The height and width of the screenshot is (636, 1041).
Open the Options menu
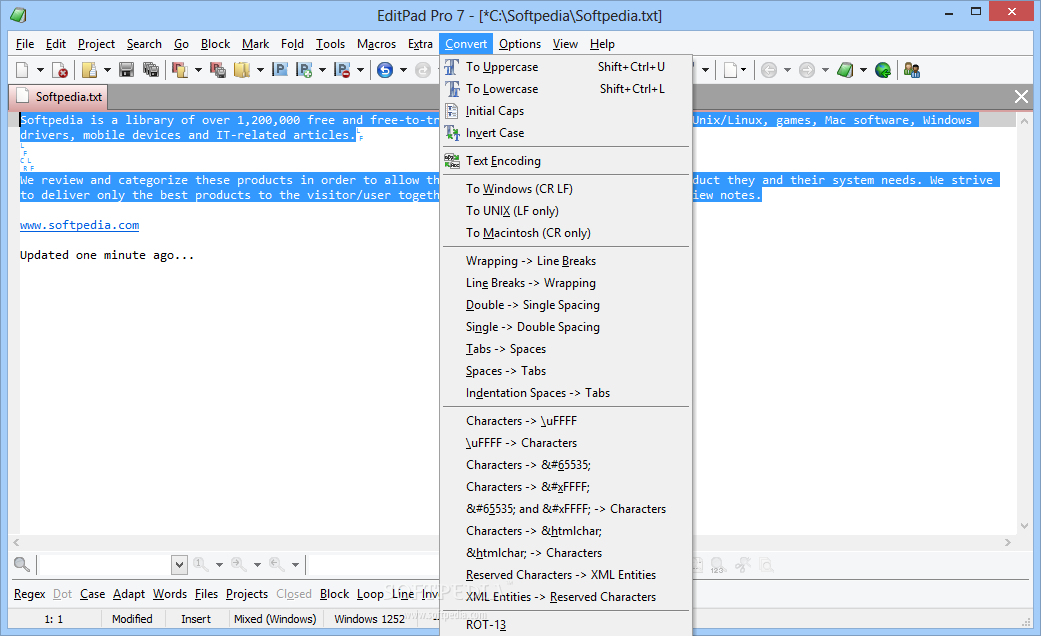(520, 44)
